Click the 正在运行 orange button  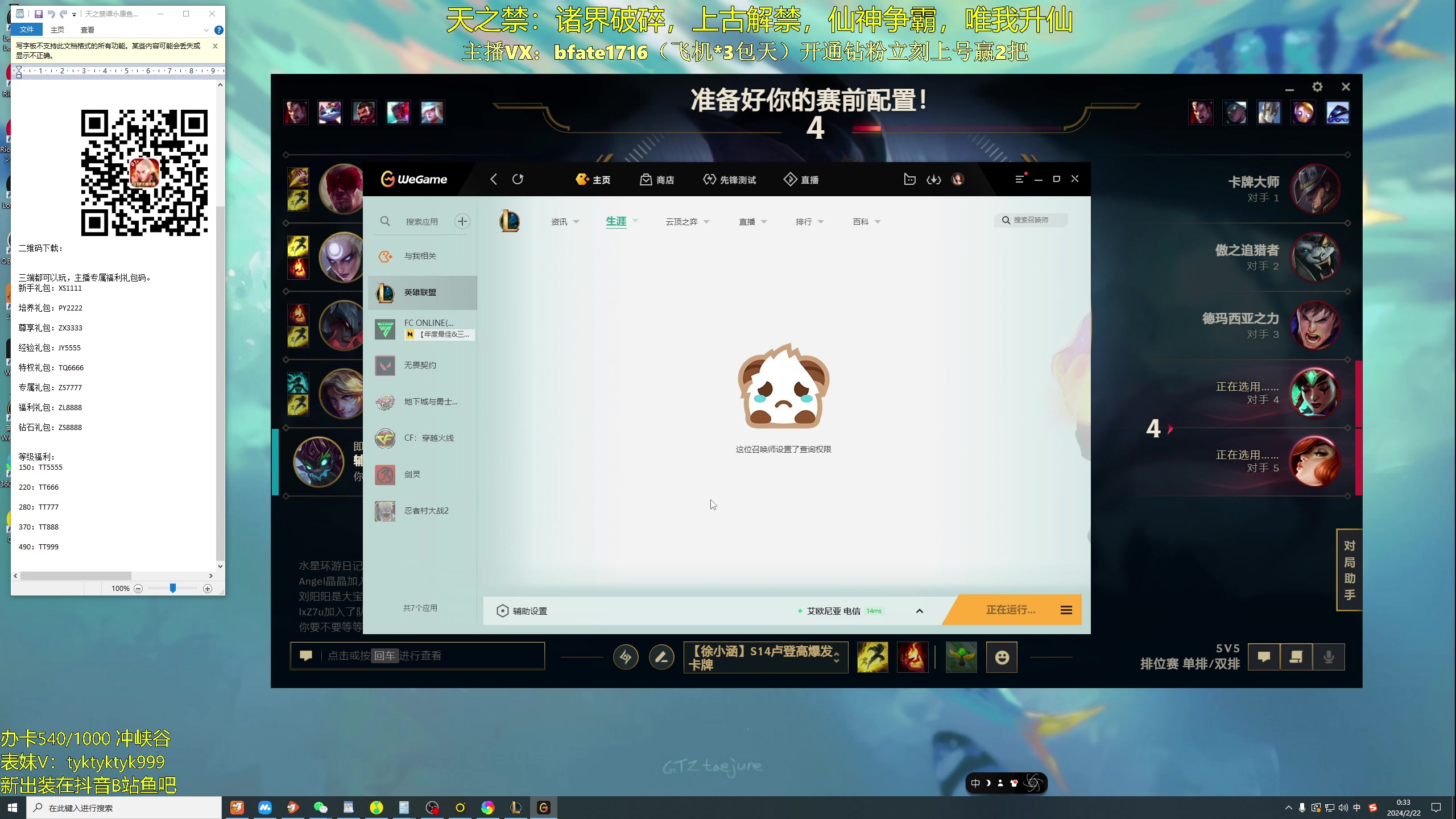[x=1010, y=610]
